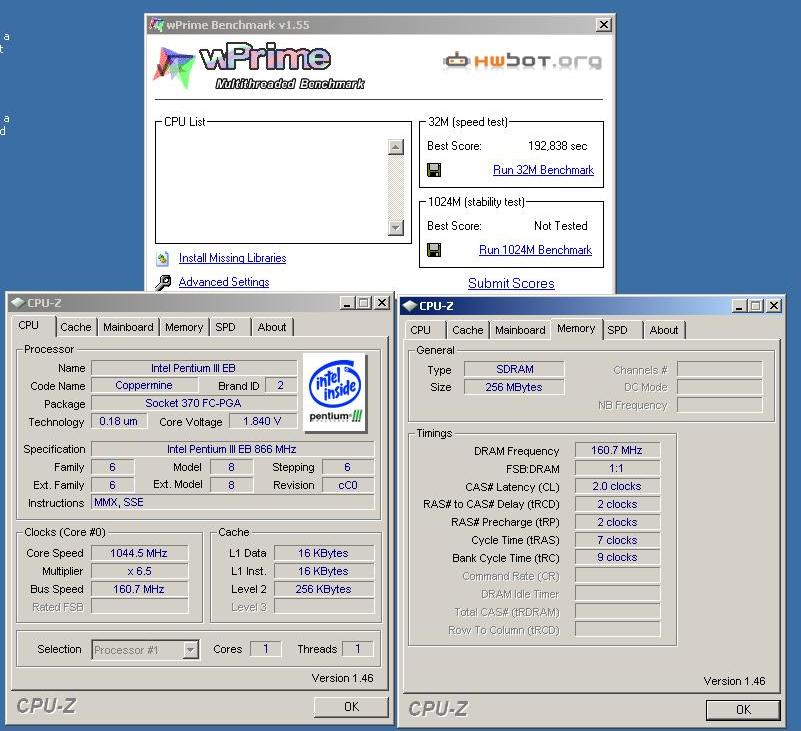Run the 32M Benchmark
The image size is (801, 731).
point(543,170)
